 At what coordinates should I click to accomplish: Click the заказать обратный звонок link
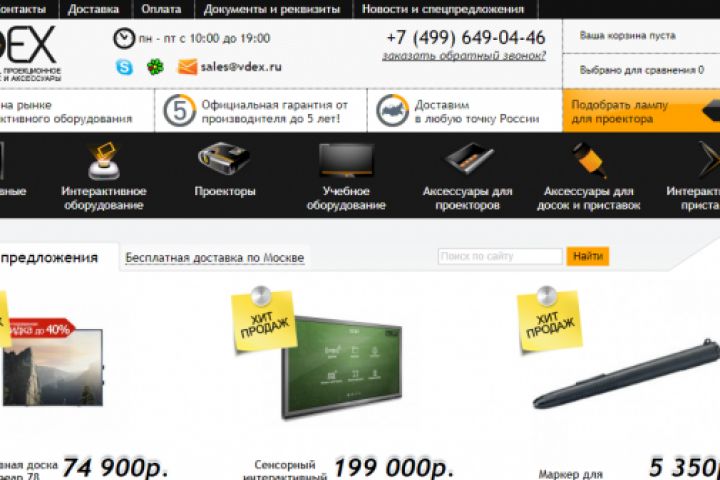point(464,56)
